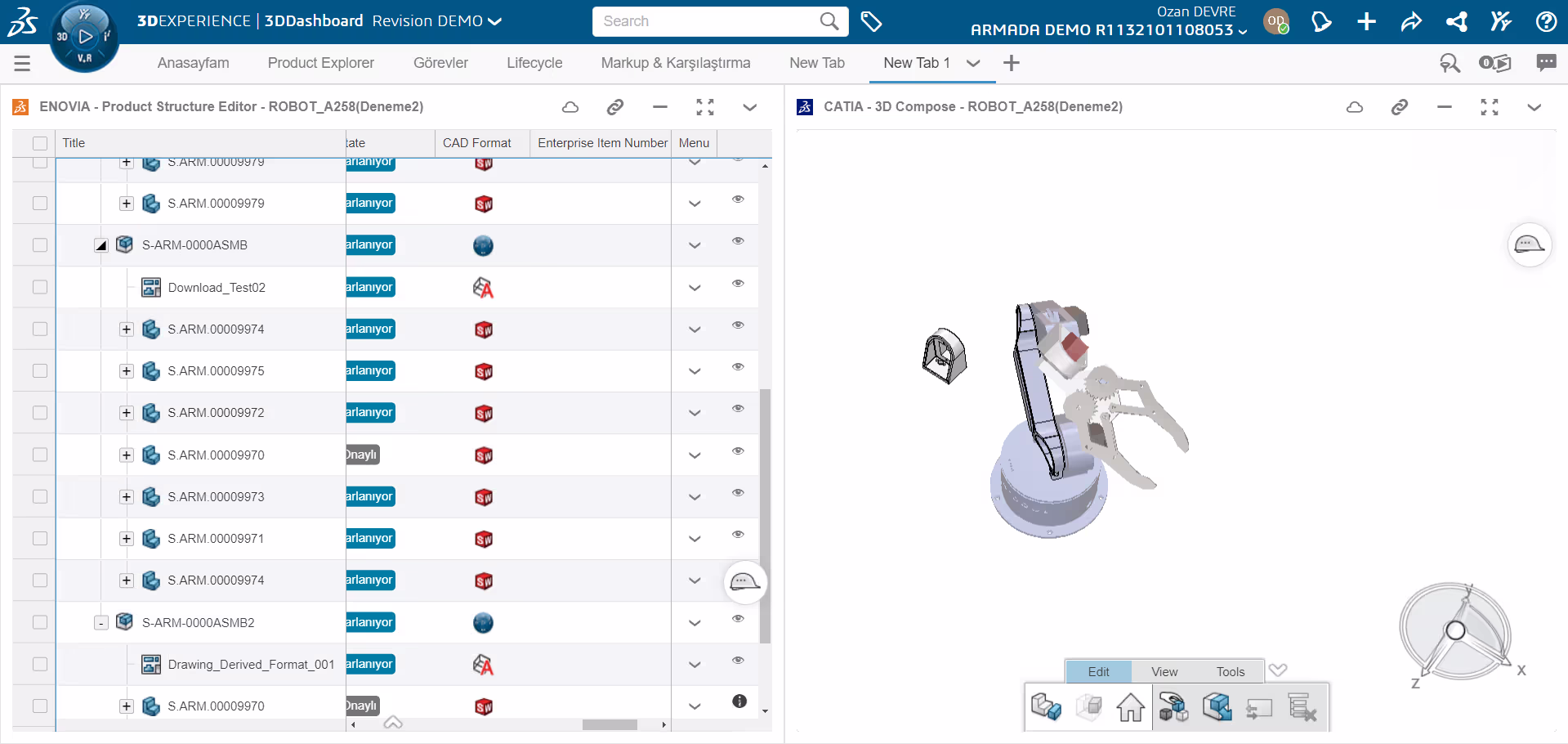Click the Home view icon in action bar

point(1131,707)
